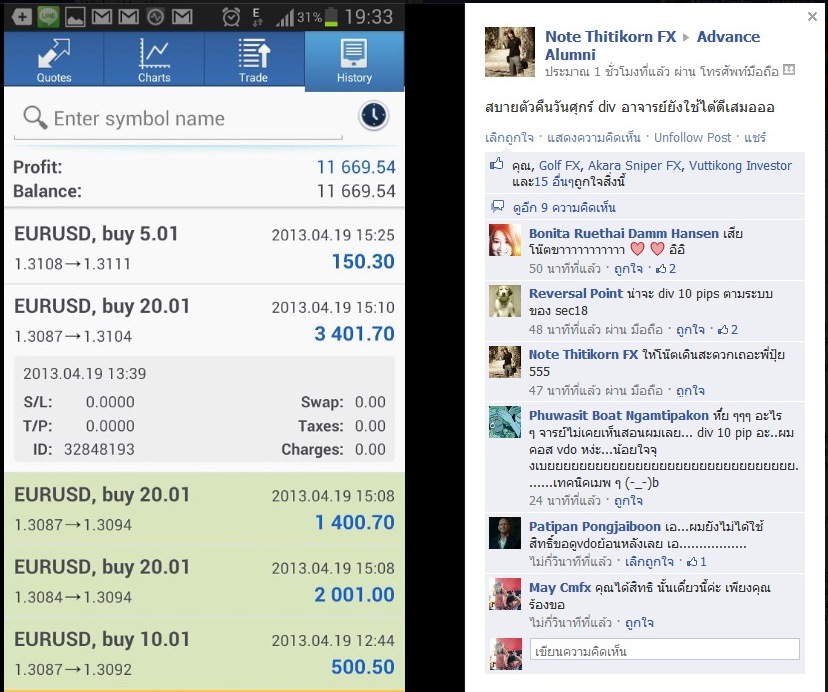Open Akara Sniper FX in the likes list
The width and height of the screenshot is (828, 692).
coord(634,166)
